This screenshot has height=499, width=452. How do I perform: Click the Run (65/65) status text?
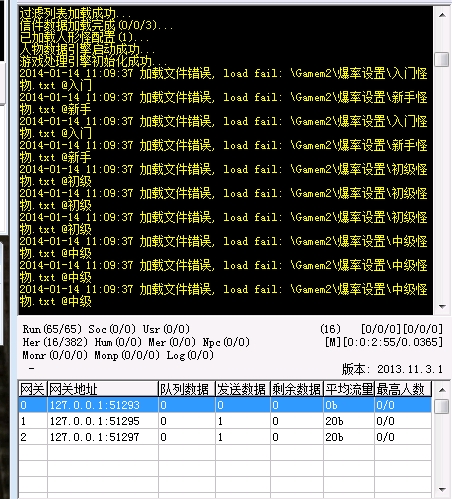click(x=52, y=329)
